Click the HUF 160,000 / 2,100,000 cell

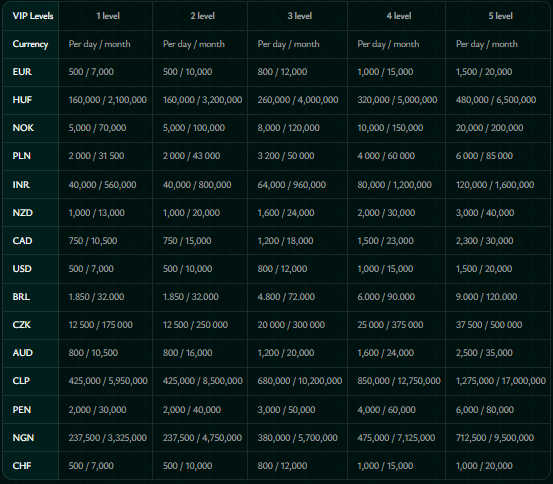[x=108, y=100]
